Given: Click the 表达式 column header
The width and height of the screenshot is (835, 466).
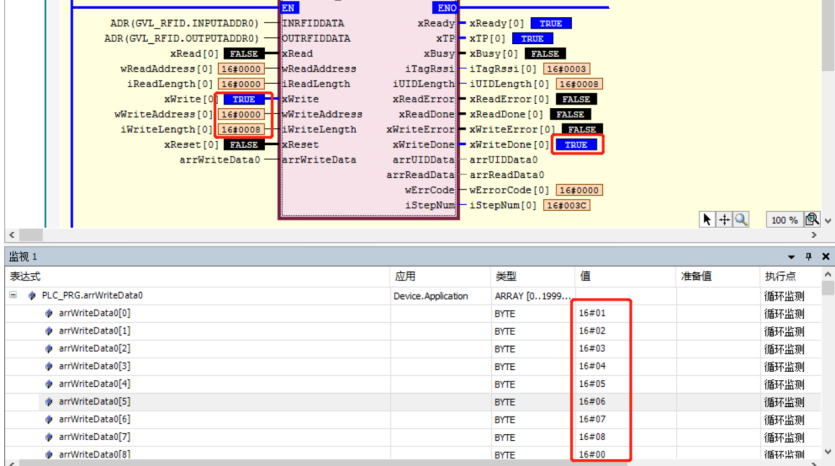Looking at the screenshot, I should click(25, 276).
